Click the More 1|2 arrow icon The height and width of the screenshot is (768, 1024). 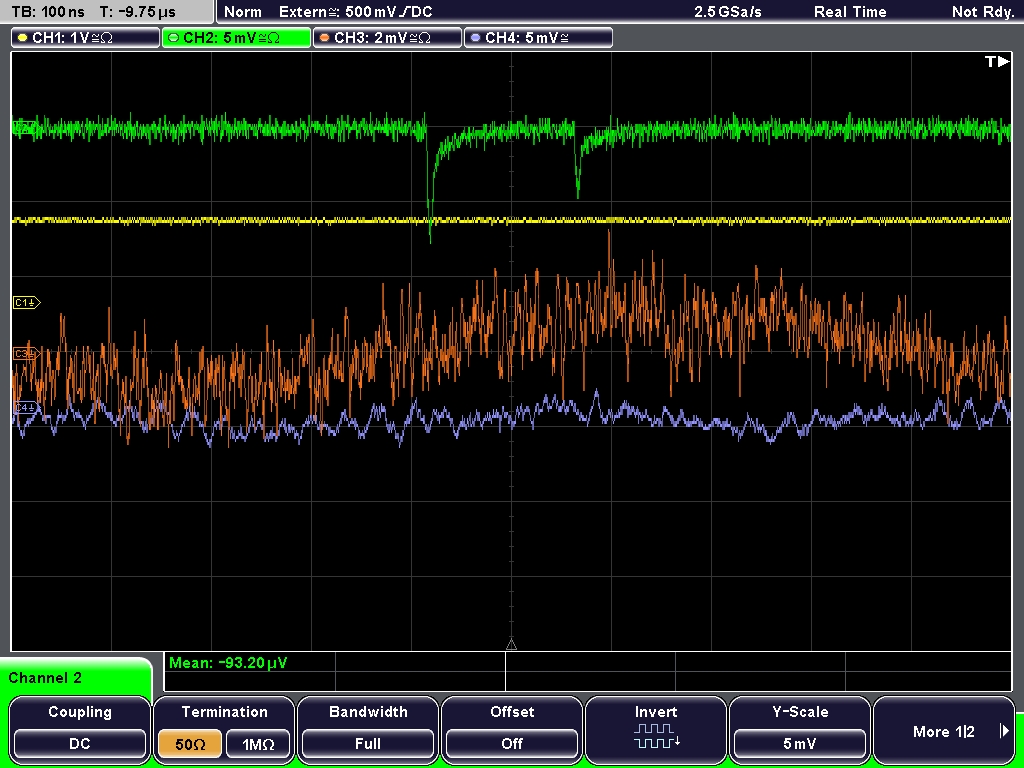(x=1004, y=731)
